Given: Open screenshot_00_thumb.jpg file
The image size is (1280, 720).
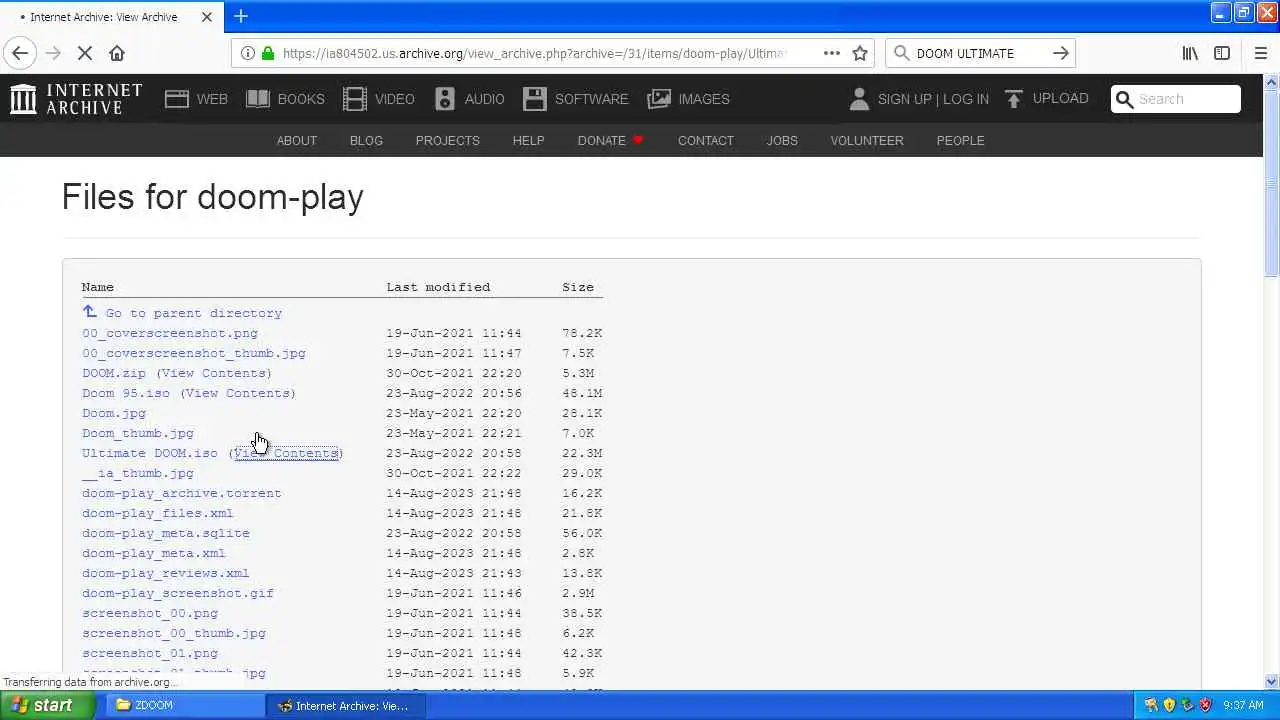Looking at the screenshot, I should click(174, 633).
